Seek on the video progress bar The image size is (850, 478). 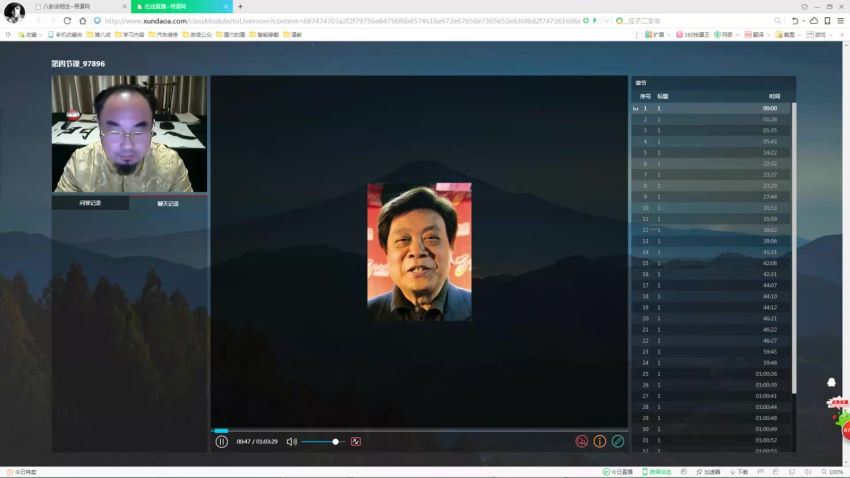(419, 431)
